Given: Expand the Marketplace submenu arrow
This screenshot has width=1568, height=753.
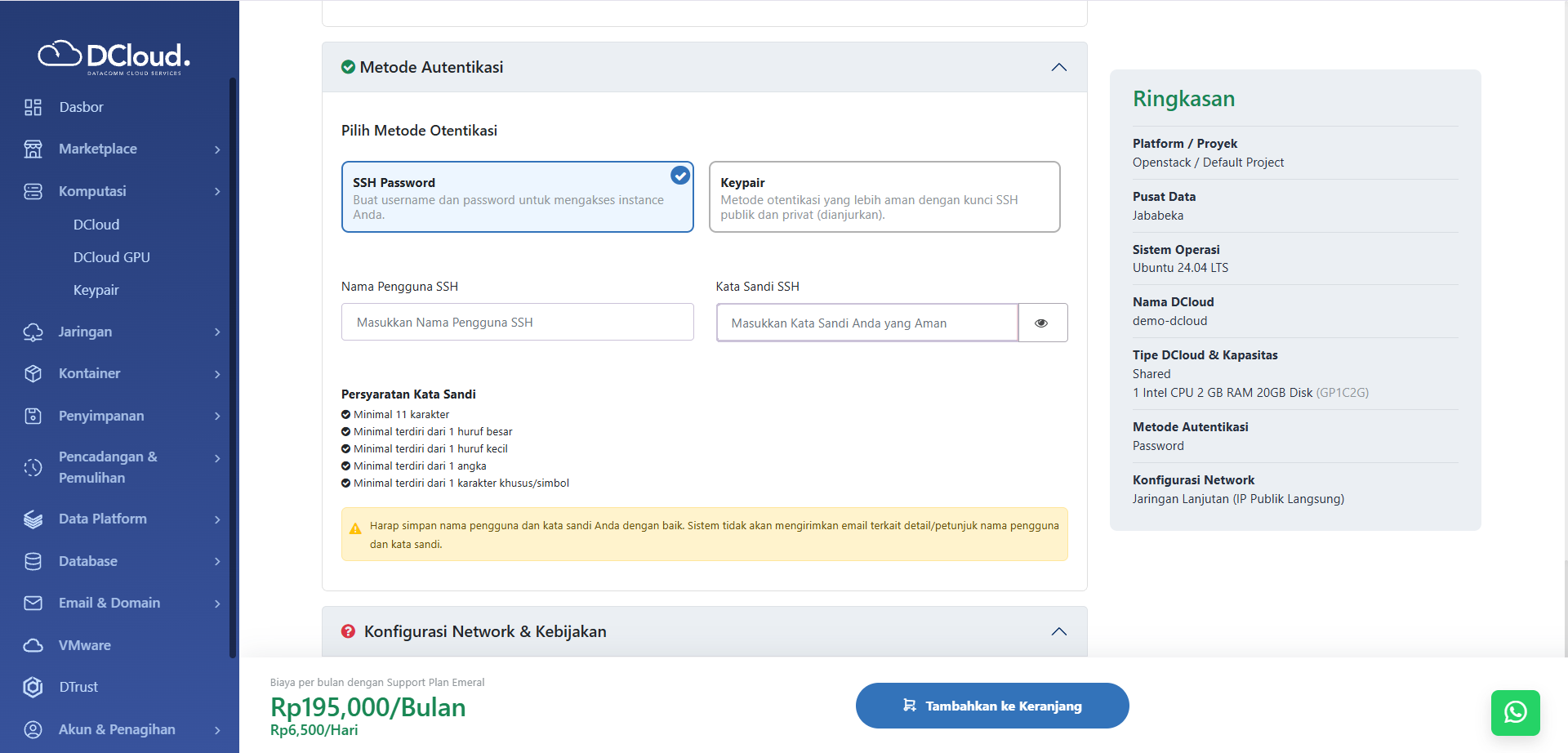Looking at the screenshot, I should pos(217,149).
